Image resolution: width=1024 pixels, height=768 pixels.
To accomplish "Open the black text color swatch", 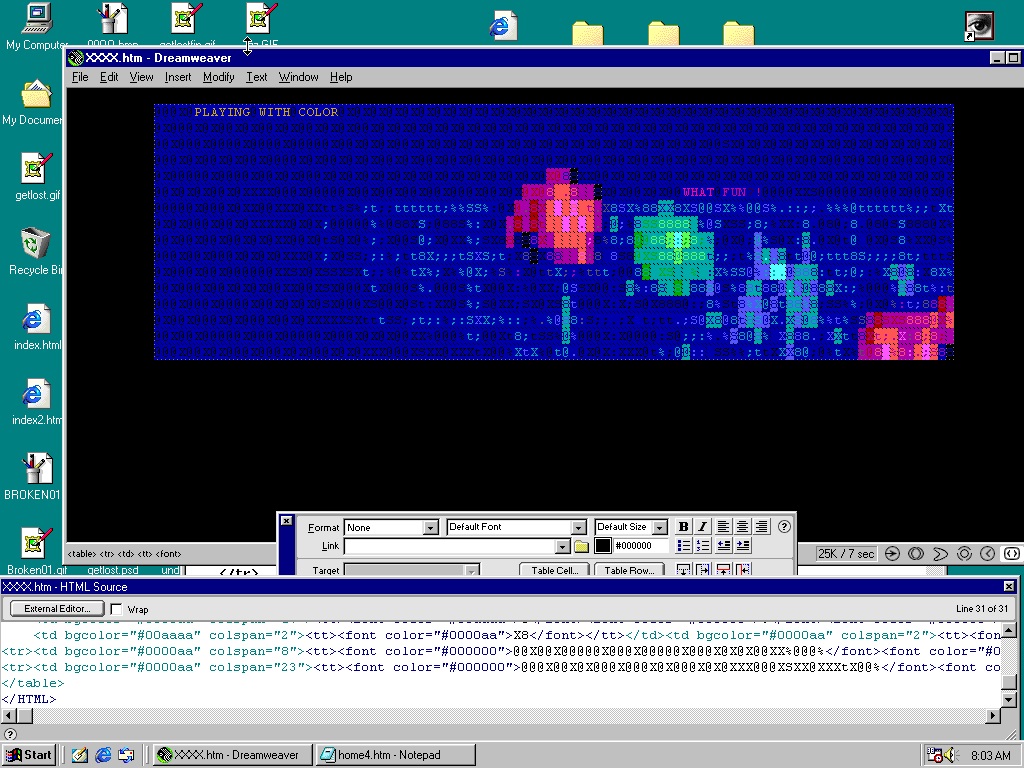I will (x=603, y=546).
